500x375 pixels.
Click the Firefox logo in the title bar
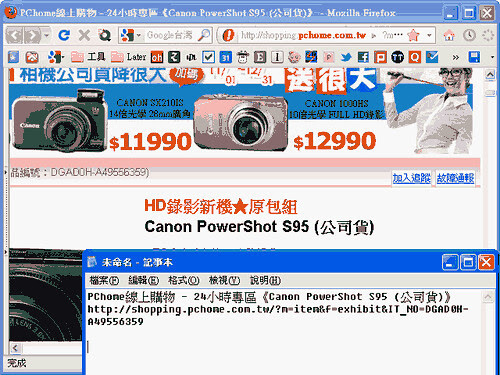click(11, 13)
